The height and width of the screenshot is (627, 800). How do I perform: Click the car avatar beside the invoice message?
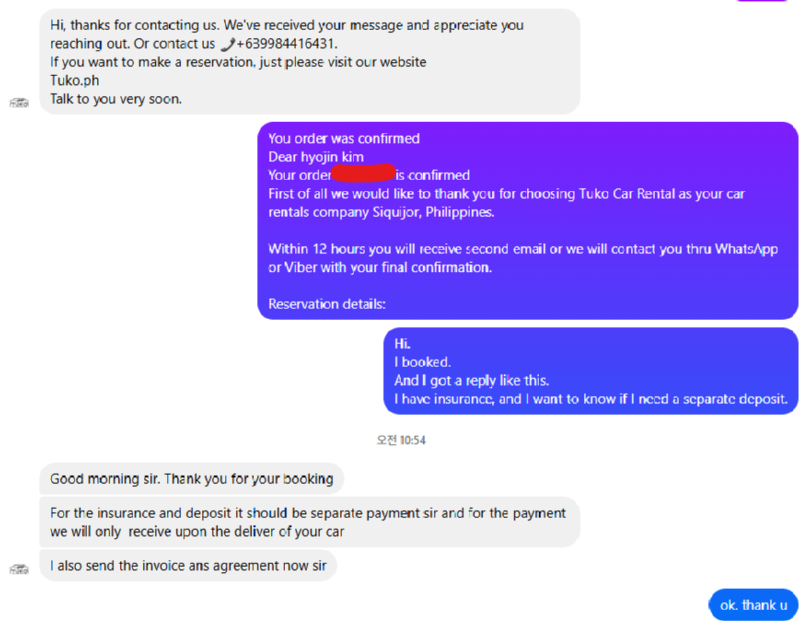tap(19, 569)
